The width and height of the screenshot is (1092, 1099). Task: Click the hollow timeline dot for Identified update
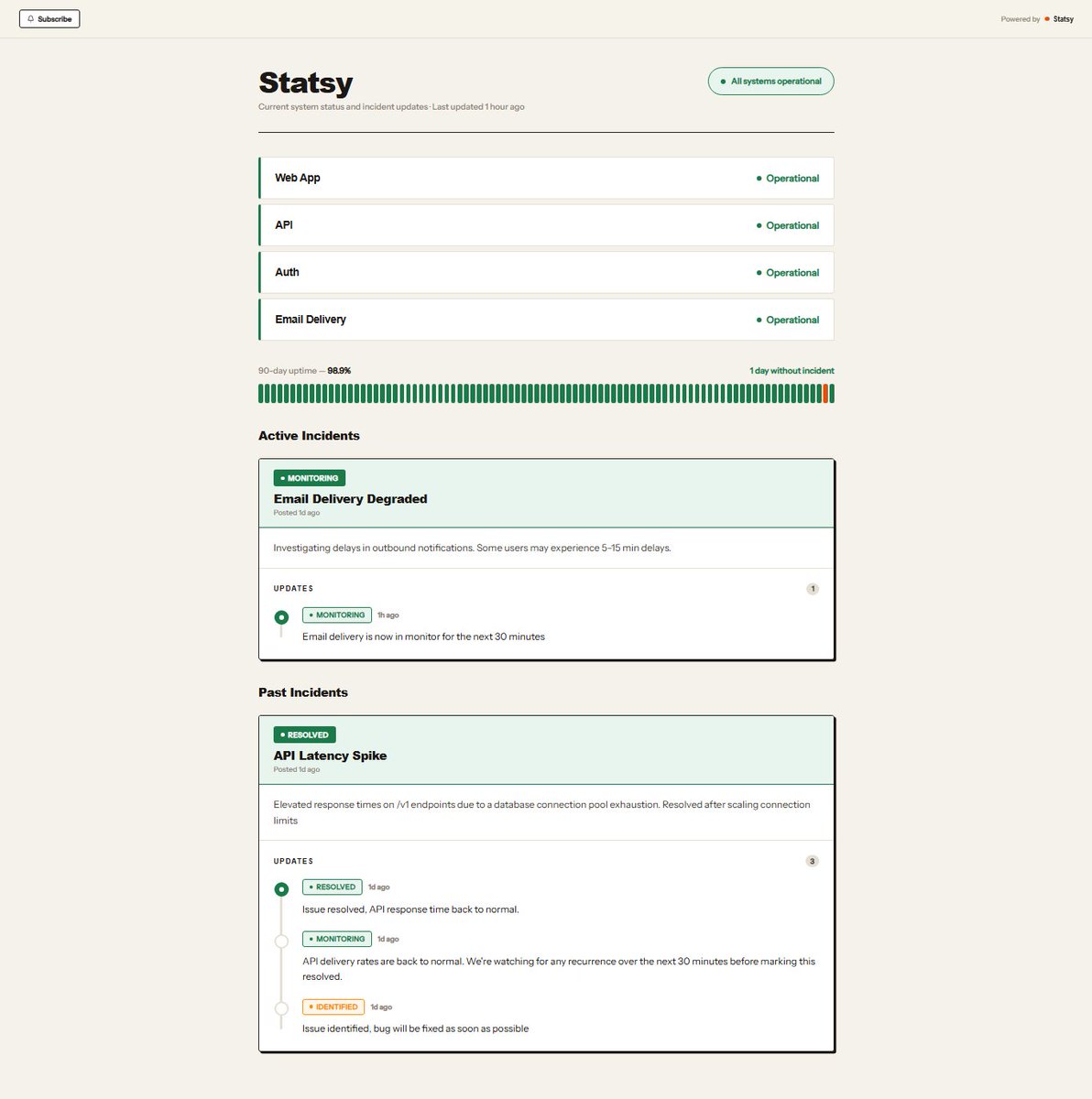[281, 1009]
